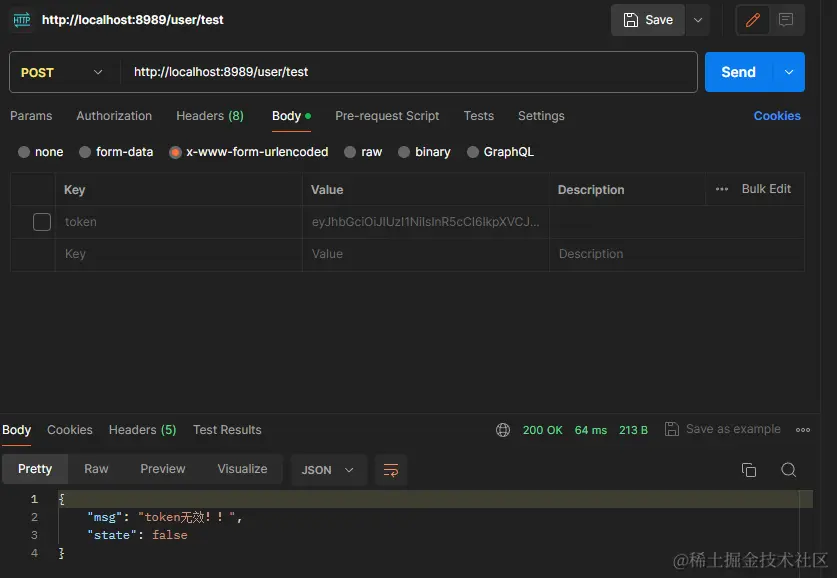The width and height of the screenshot is (837, 578).
Task: Select the Pretty view
Action: pos(35,469)
